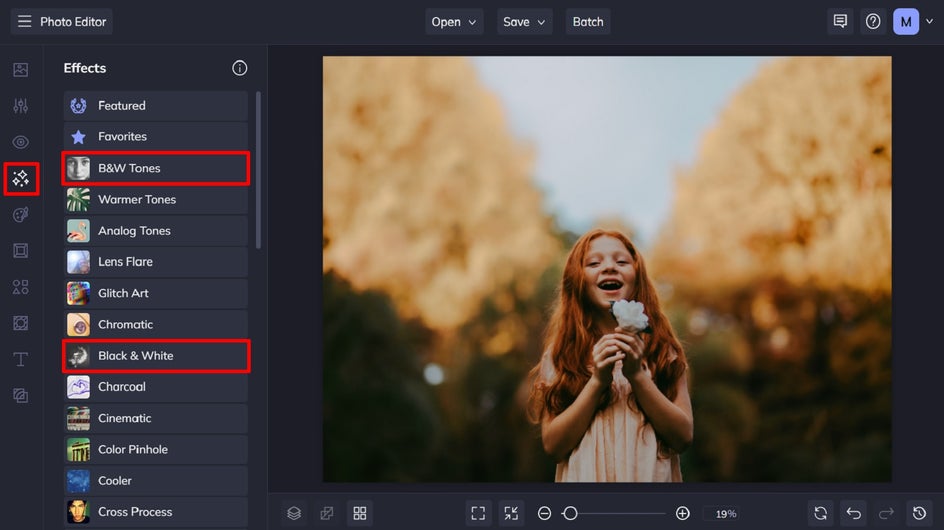The width and height of the screenshot is (944, 530).
Task: Open the grid view icon
Action: (x=360, y=513)
